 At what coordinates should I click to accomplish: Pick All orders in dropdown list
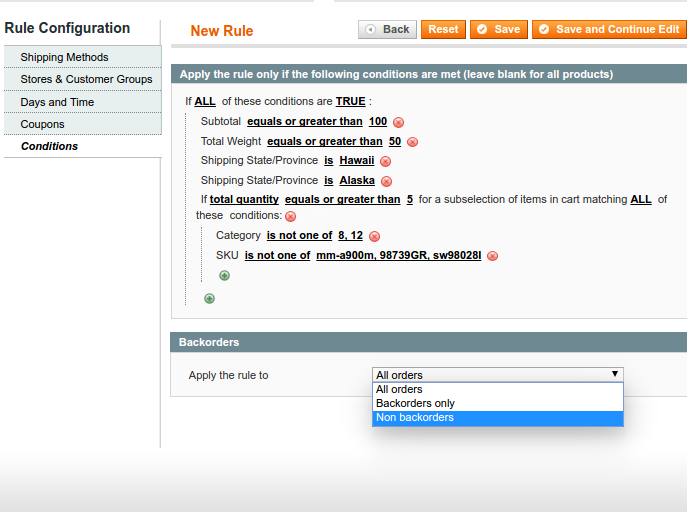(399, 389)
